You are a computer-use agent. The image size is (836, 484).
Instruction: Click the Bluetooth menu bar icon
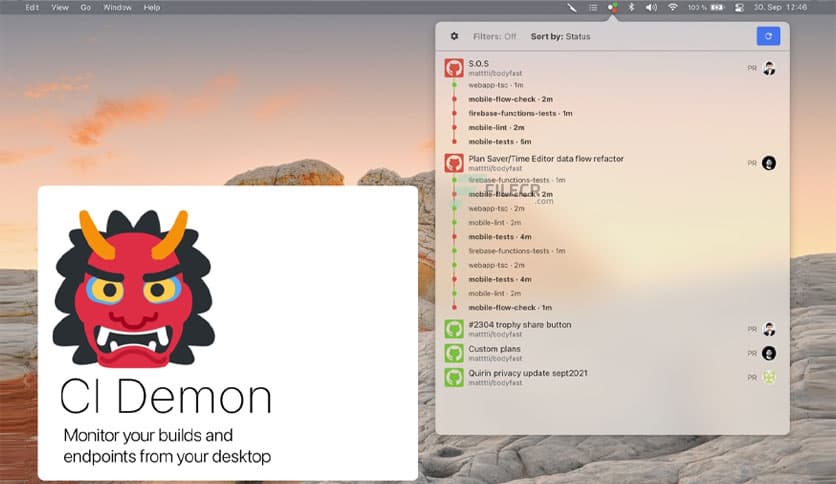(x=631, y=7)
